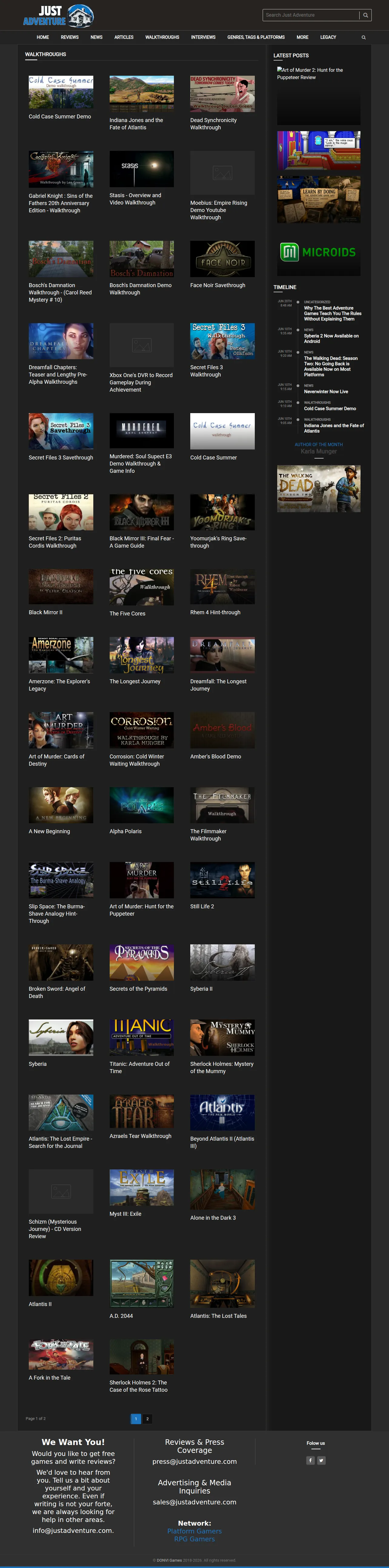Open the Neverwinter Now Live timeline post
Viewport: 389px width, 1568px height.
[326, 391]
